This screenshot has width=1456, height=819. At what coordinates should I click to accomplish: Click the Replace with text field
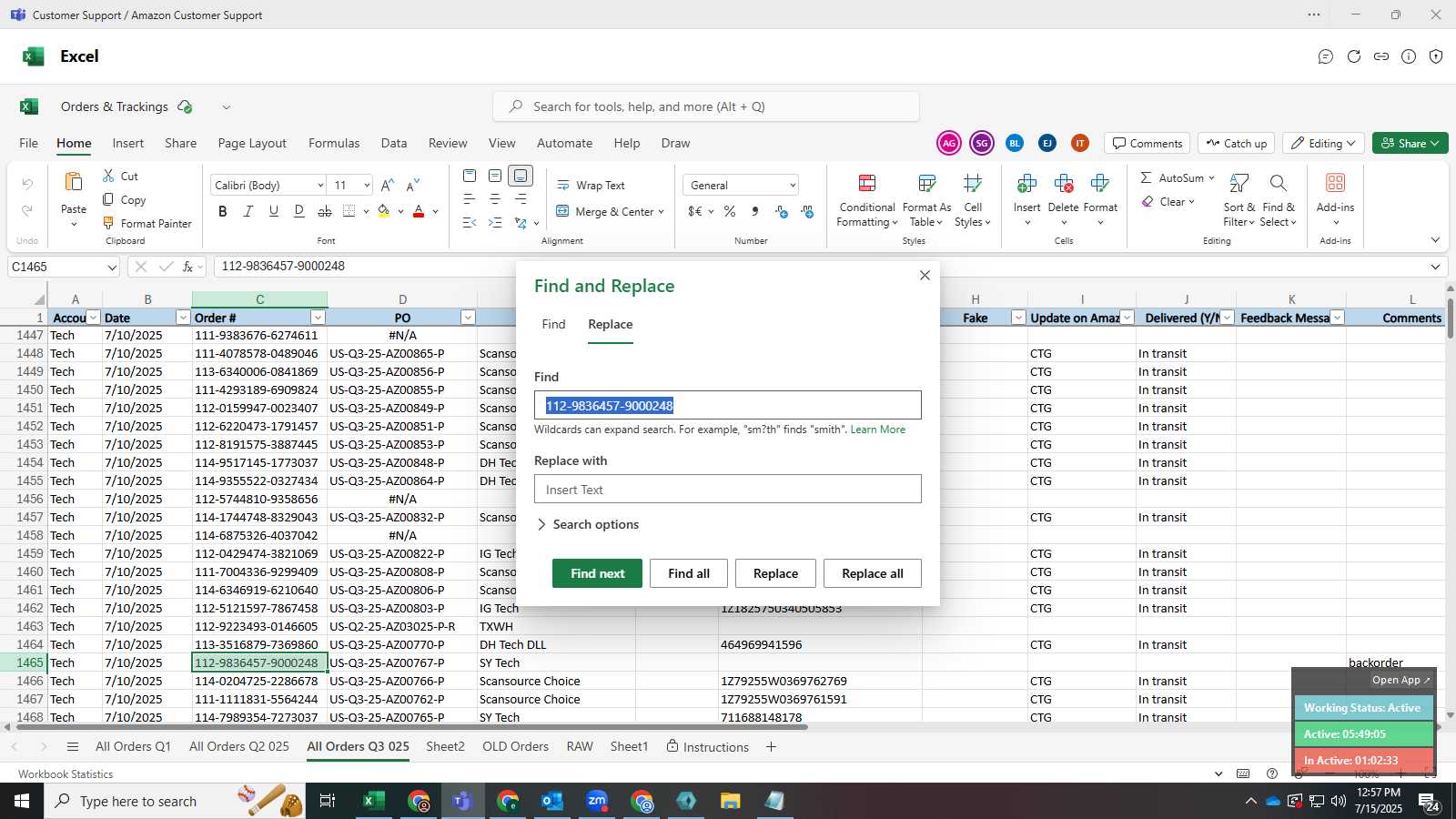tap(728, 489)
